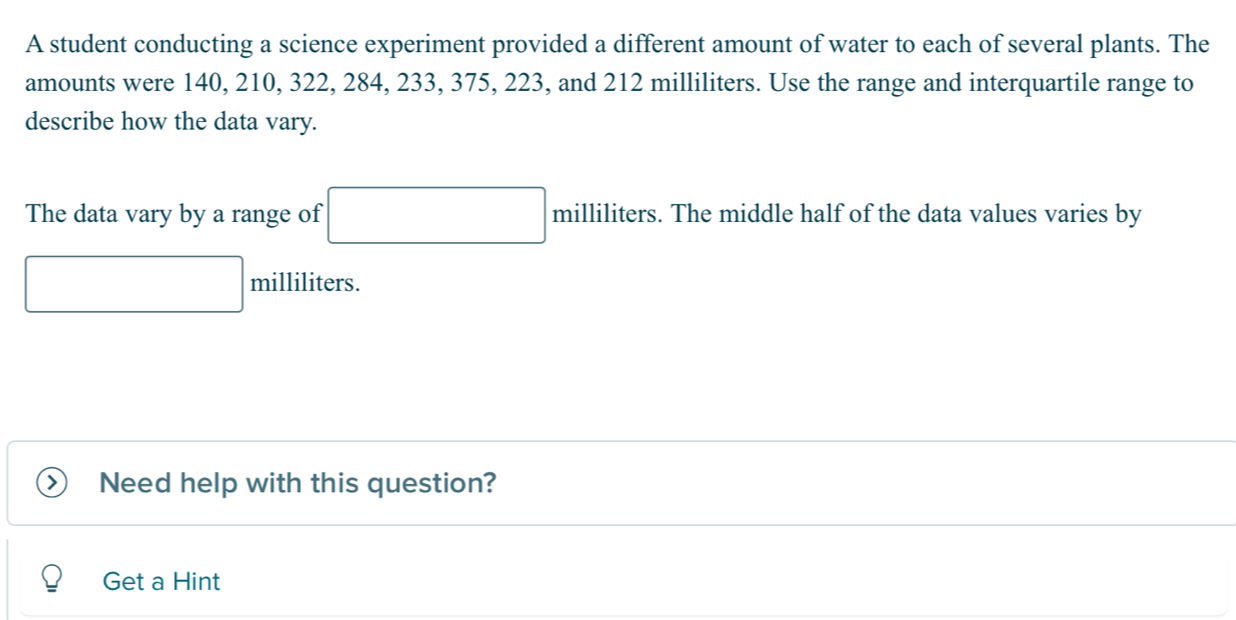Click the lightbulb hint icon
The width and height of the screenshot is (1236, 620).
54,581
